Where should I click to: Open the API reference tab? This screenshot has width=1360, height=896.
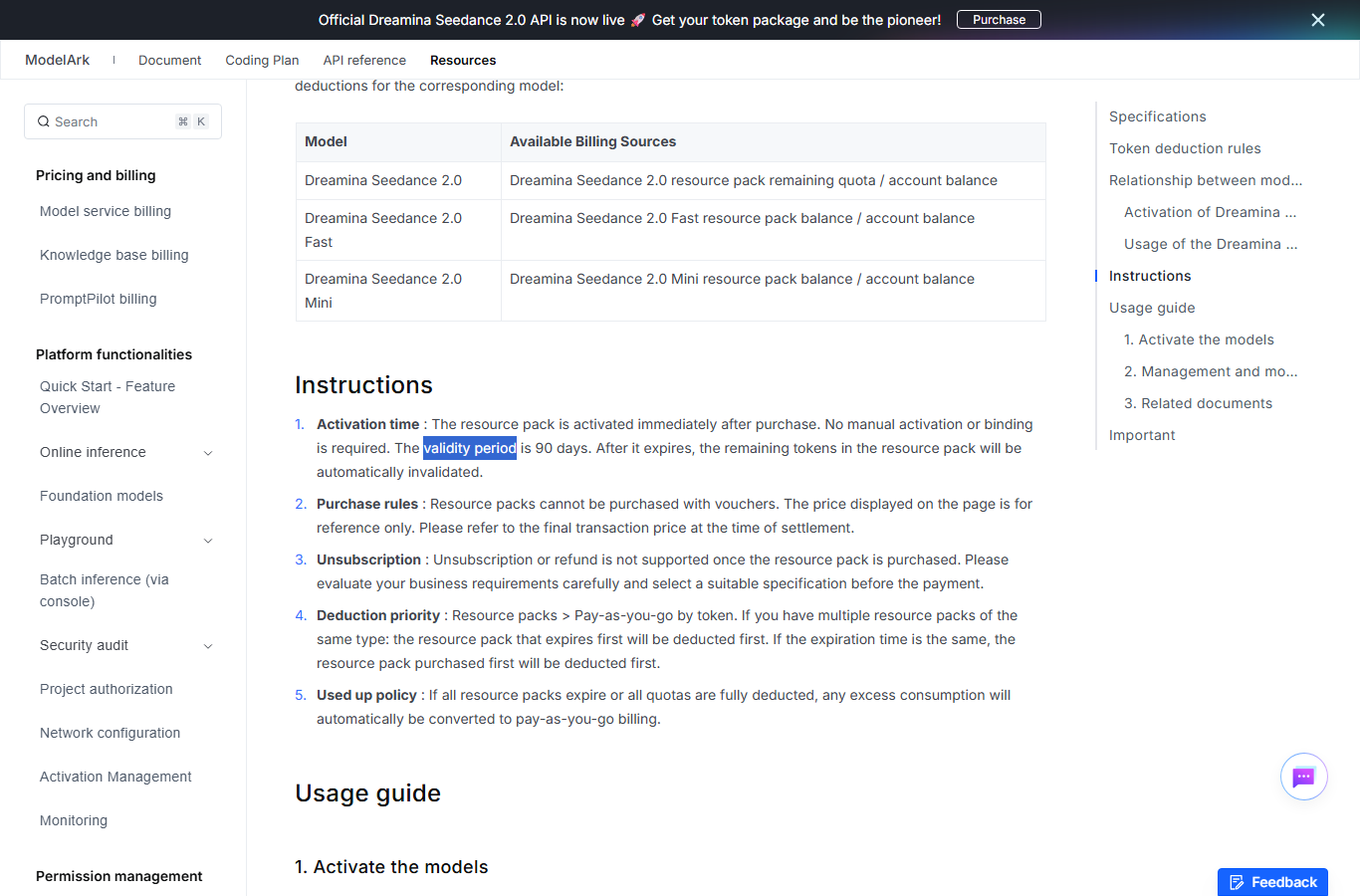pyautogui.click(x=364, y=60)
